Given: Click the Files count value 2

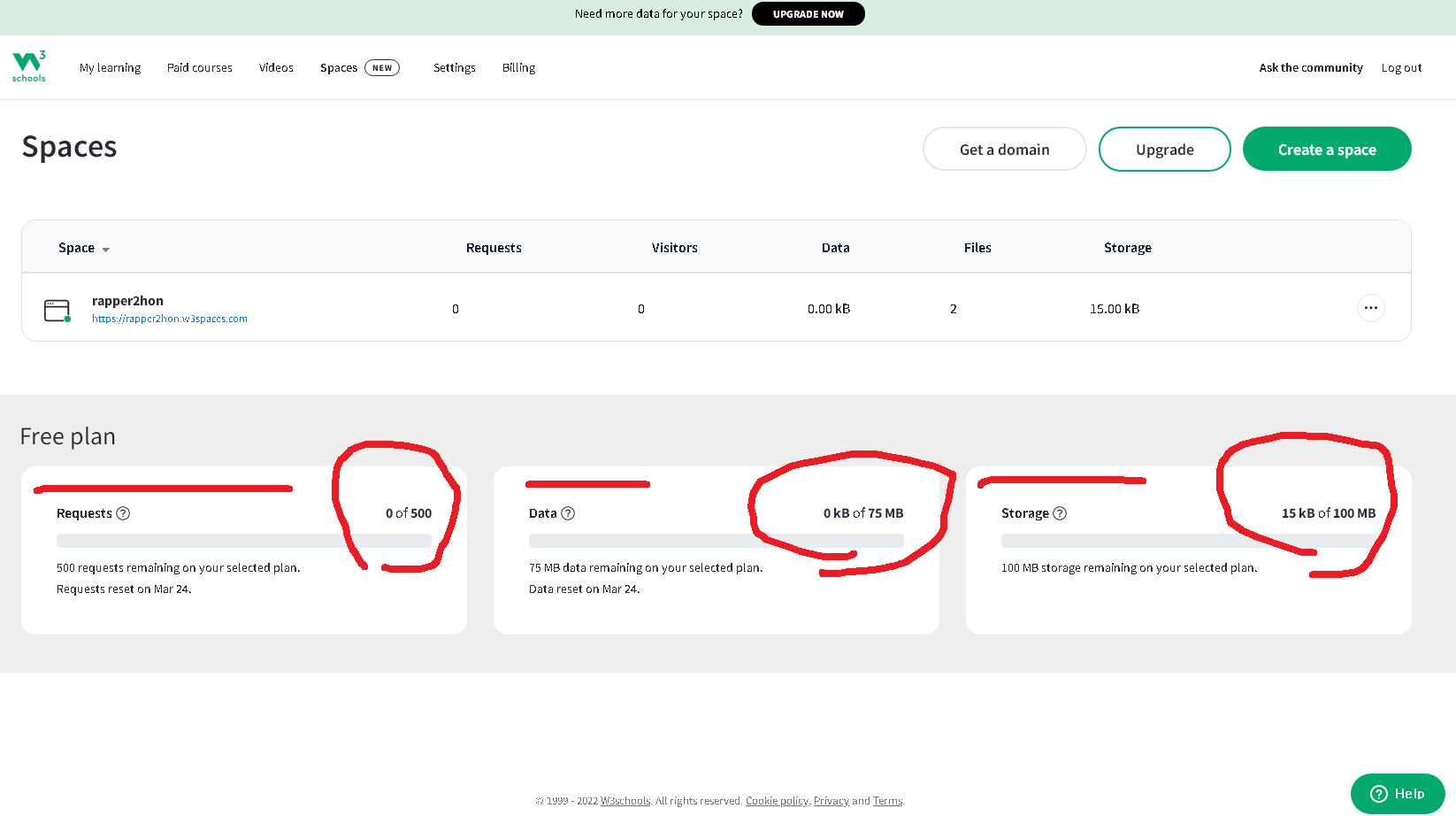Looking at the screenshot, I should [954, 309].
